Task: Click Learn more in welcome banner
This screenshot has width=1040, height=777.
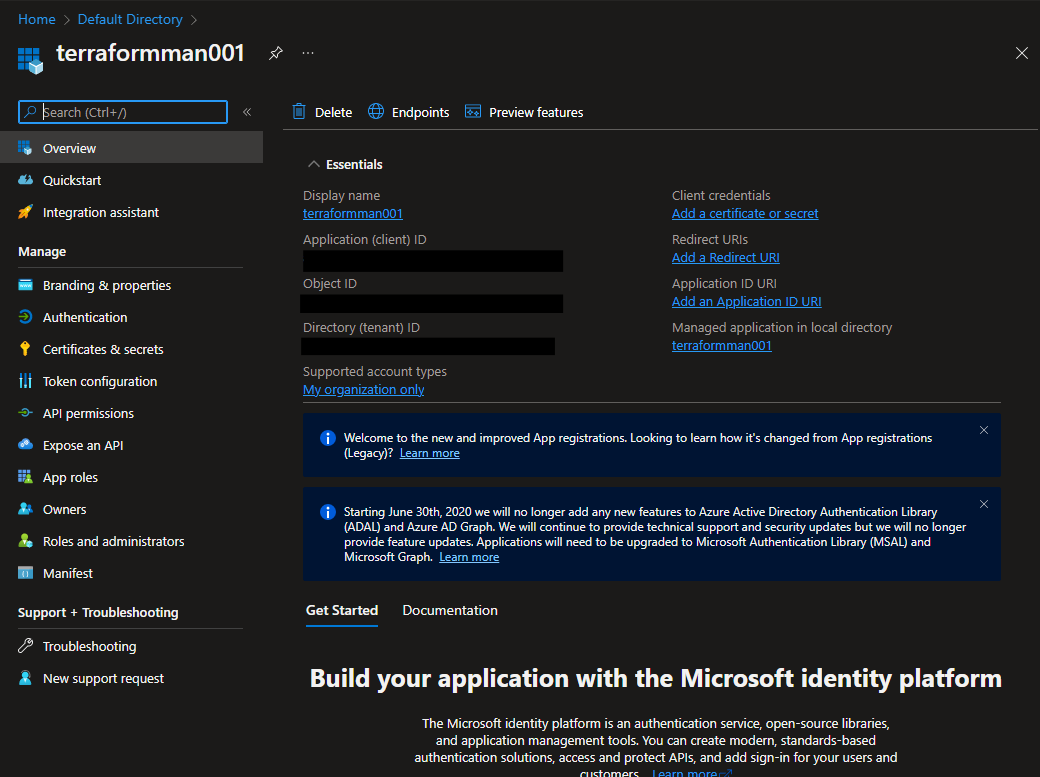Action: (x=429, y=453)
